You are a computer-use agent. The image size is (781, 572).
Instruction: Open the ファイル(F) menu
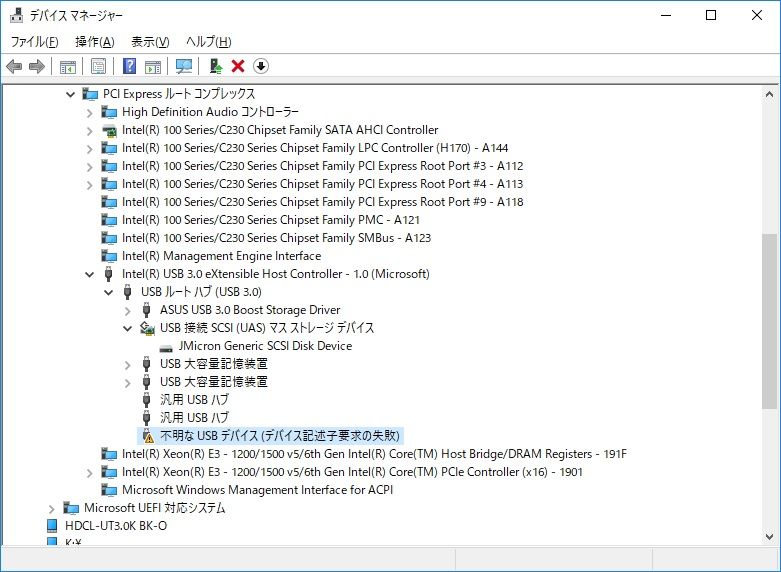pos(34,41)
